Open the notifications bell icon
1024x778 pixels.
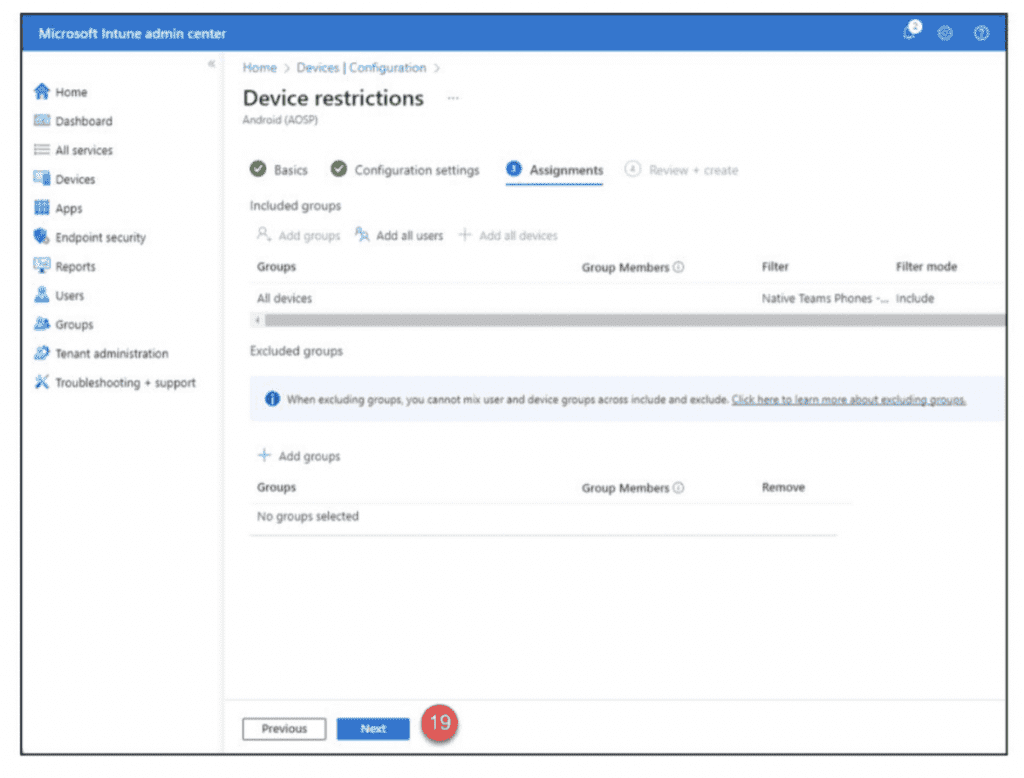click(x=910, y=32)
